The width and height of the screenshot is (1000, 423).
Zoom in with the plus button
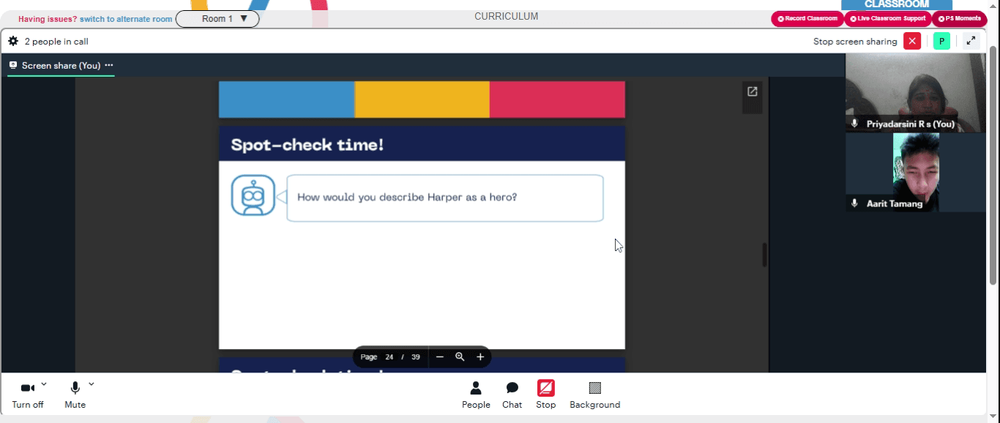(480, 357)
